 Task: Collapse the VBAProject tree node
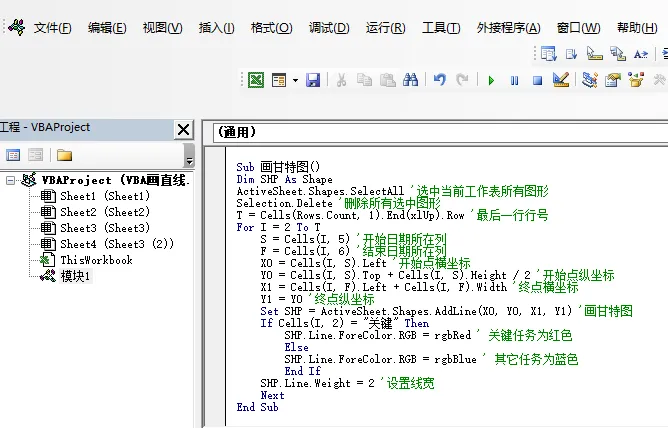tap(10, 181)
